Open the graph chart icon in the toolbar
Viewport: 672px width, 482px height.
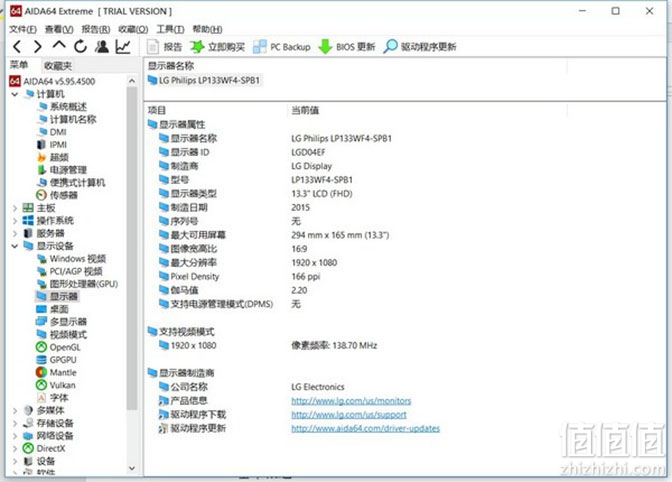tap(123, 46)
